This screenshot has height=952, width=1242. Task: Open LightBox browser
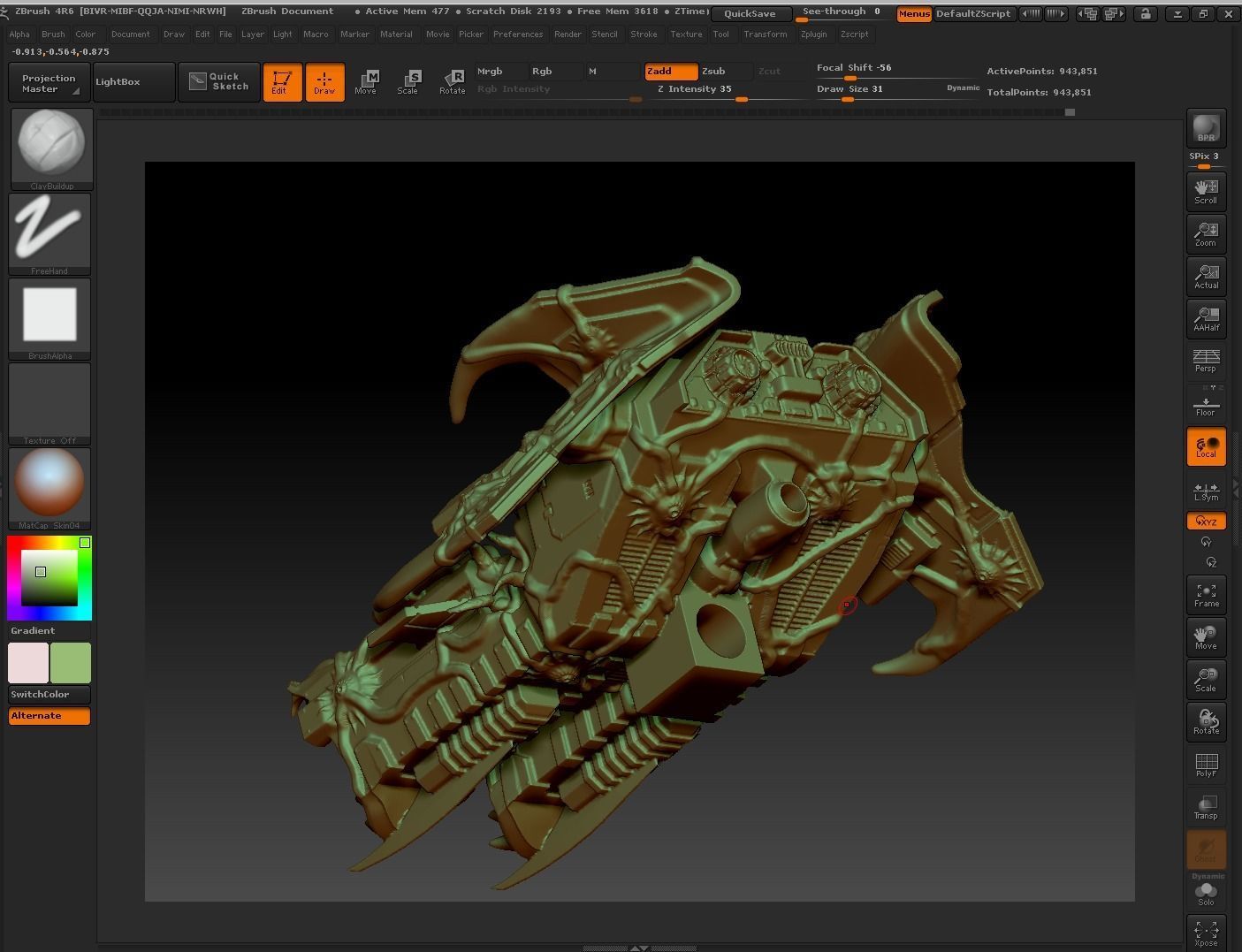pos(134,82)
